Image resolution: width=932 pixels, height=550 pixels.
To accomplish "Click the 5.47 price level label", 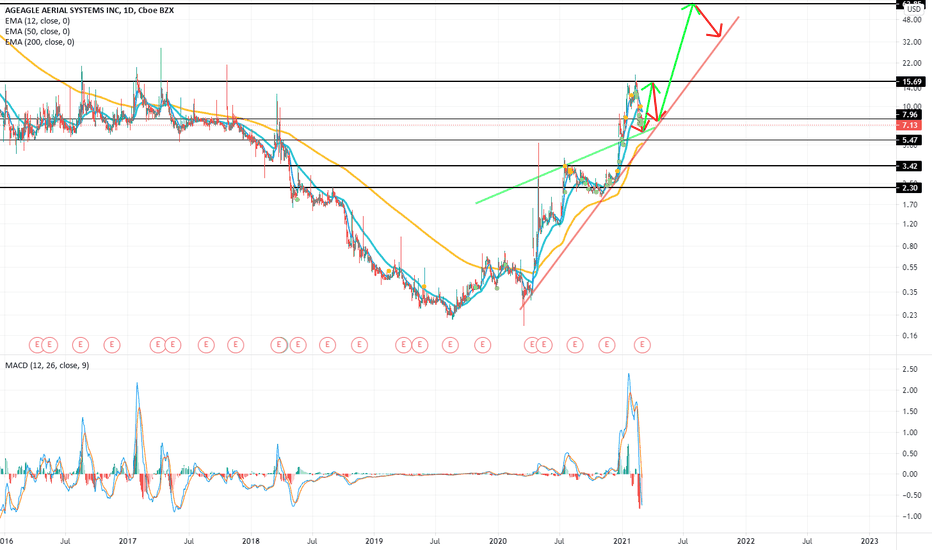I will click(911, 140).
